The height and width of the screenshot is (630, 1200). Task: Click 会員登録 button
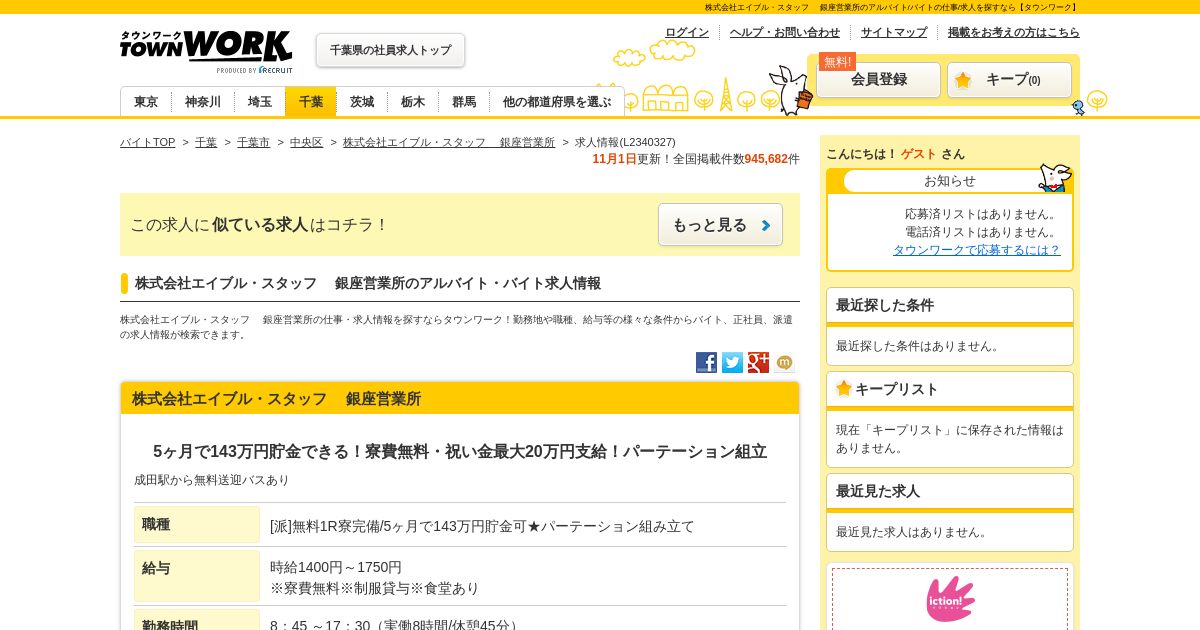tap(879, 80)
